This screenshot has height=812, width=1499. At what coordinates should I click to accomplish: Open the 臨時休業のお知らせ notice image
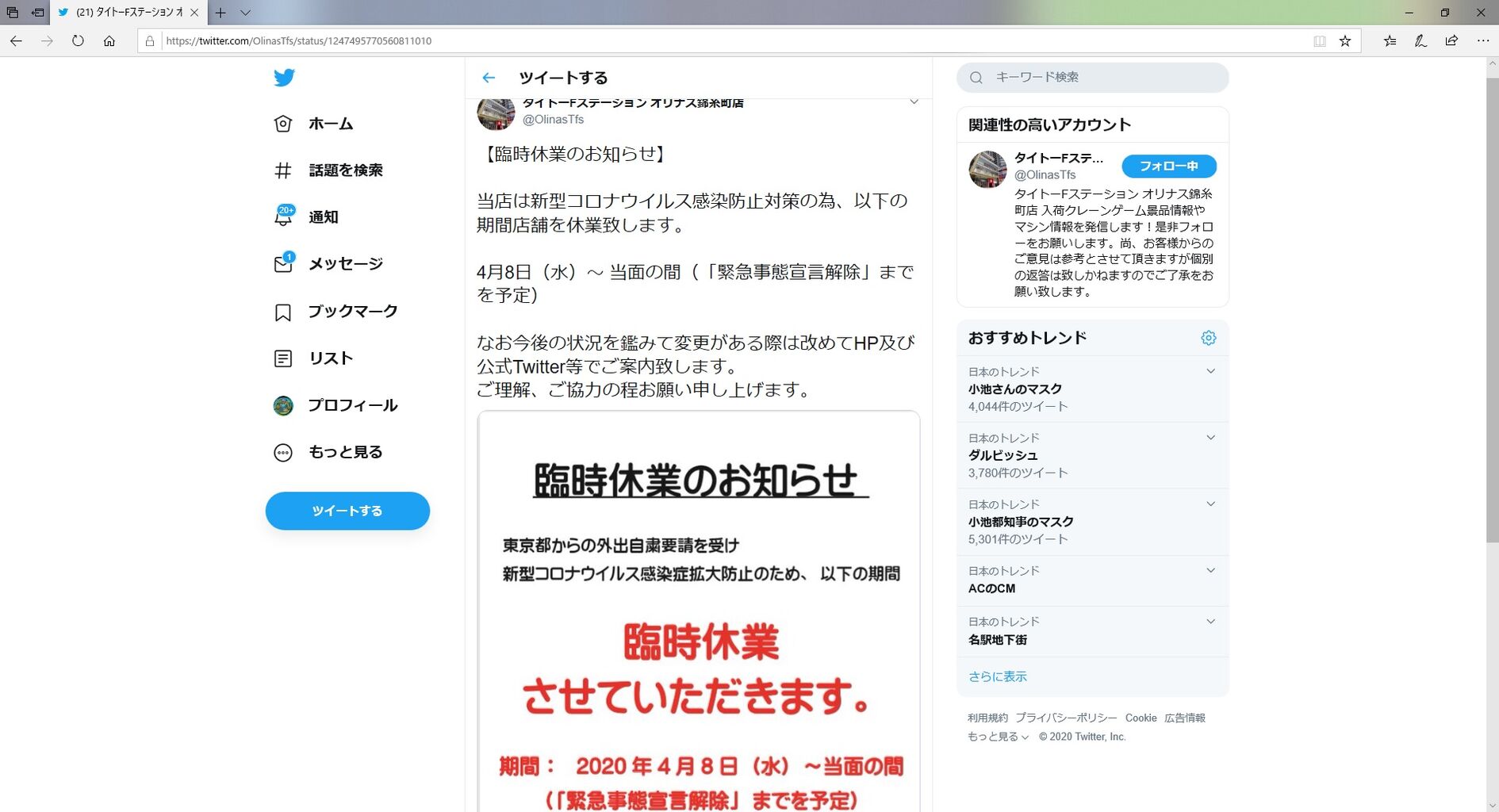pyautogui.click(x=699, y=611)
